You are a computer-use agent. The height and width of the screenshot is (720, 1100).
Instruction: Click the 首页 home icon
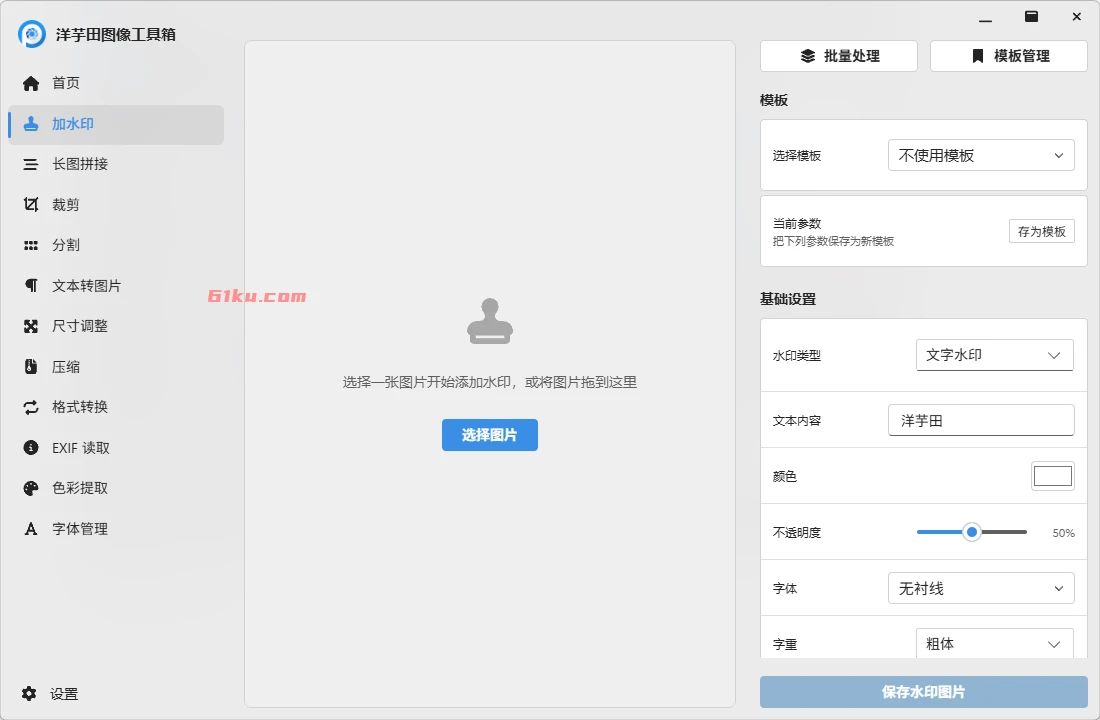pyautogui.click(x=31, y=84)
